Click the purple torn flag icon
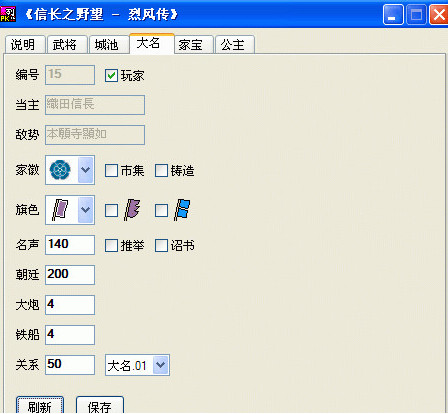 tap(132, 210)
